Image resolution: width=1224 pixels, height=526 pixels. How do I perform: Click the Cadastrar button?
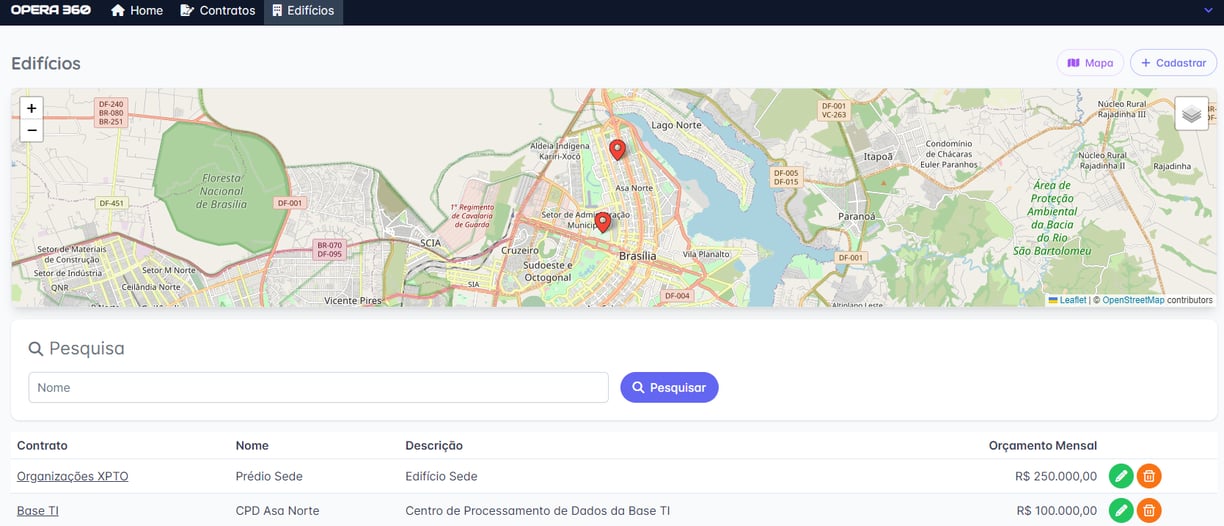click(x=1173, y=63)
